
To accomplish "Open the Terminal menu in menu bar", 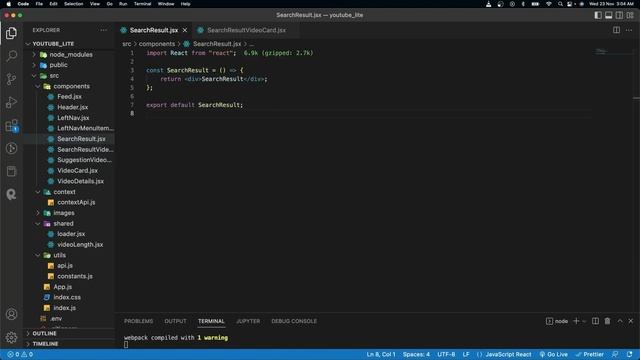I will pyautogui.click(x=142, y=4).
